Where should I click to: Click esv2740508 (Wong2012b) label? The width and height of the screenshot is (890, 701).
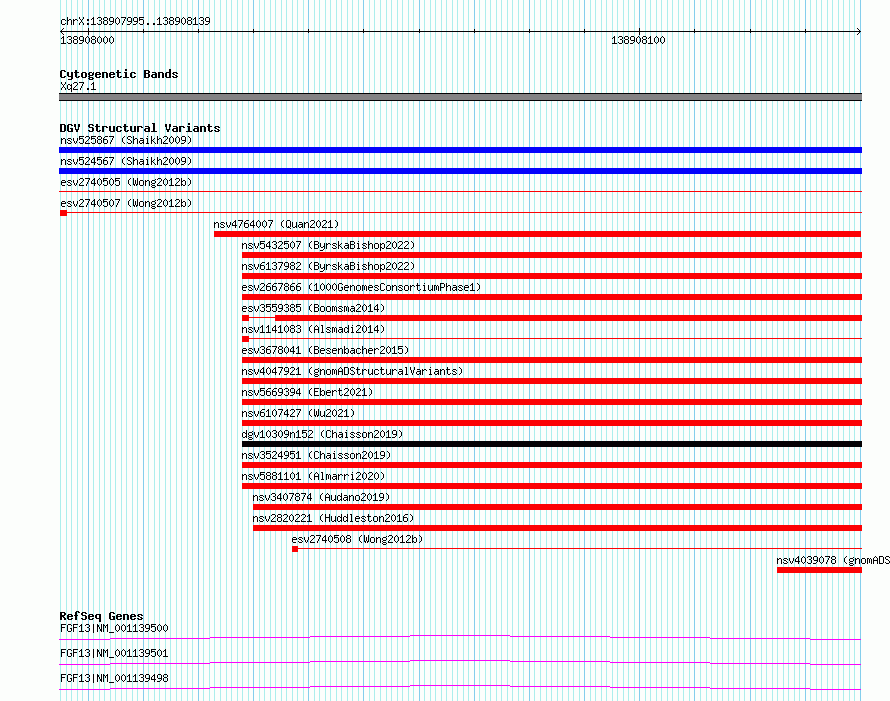(358, 539)
